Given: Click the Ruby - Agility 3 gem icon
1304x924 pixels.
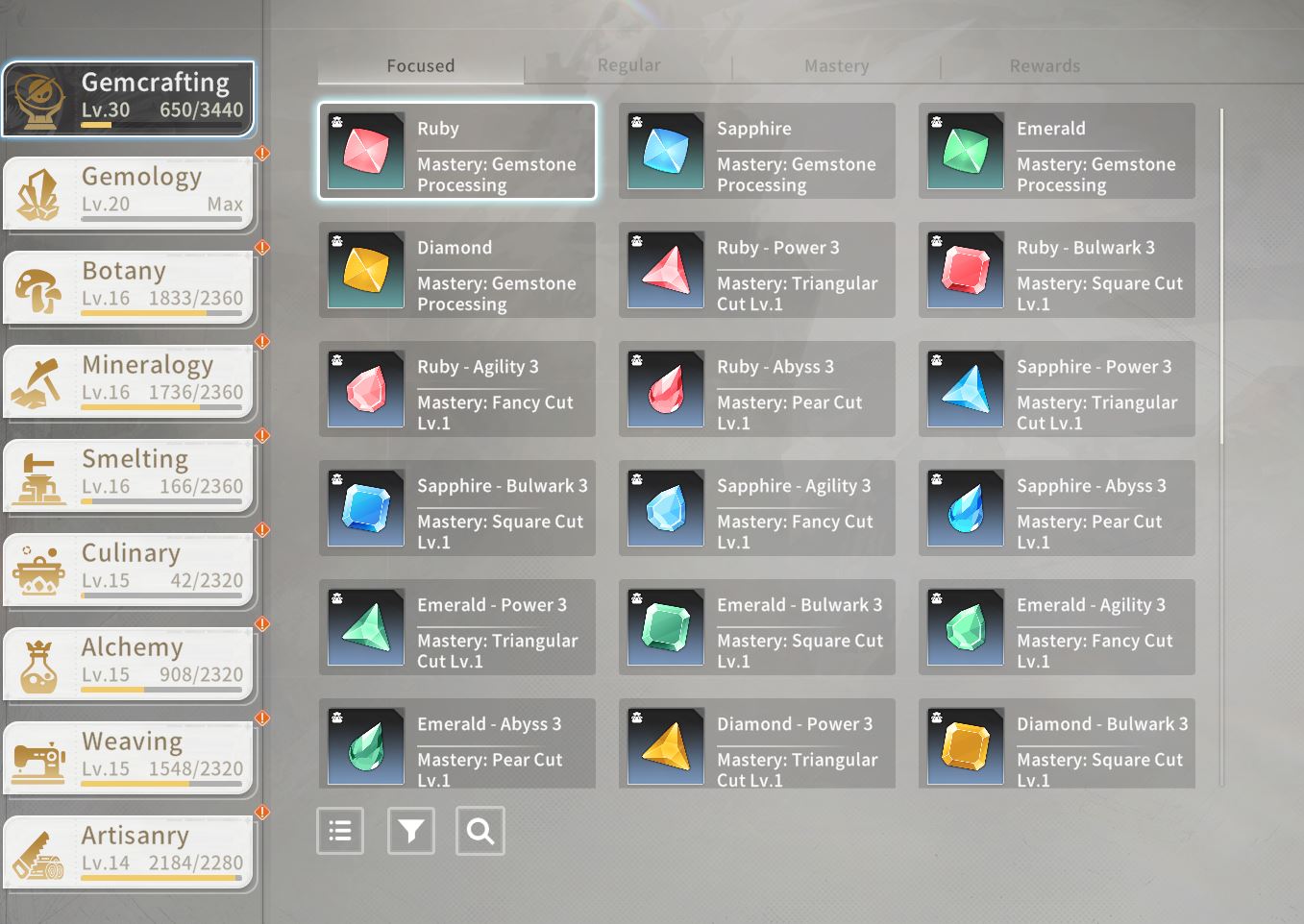Looking at the screenshot, I should tap(365, 389).
